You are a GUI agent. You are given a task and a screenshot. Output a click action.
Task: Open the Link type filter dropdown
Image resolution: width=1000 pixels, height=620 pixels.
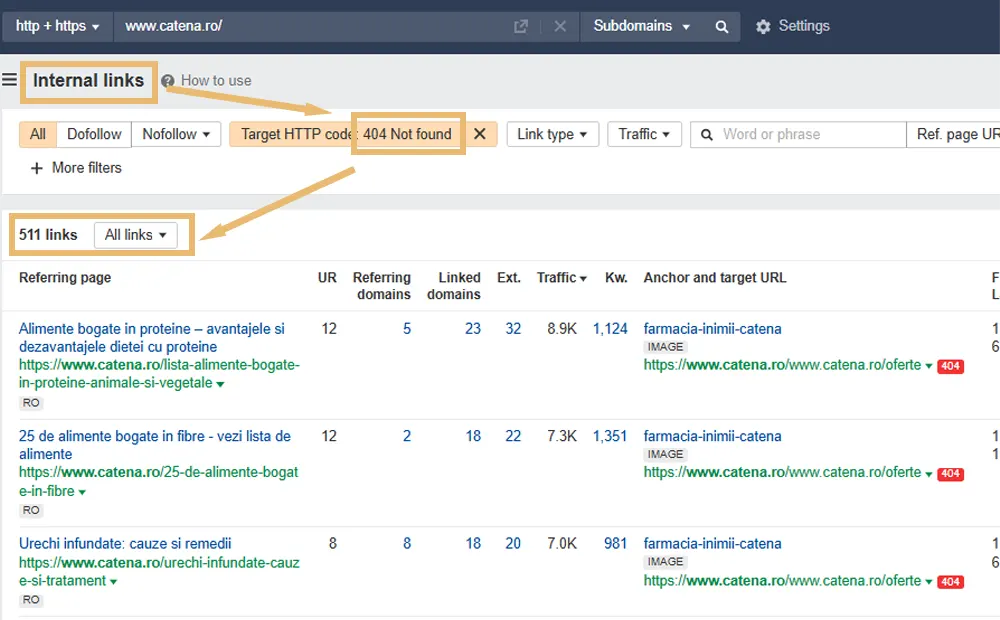point(552,134)
